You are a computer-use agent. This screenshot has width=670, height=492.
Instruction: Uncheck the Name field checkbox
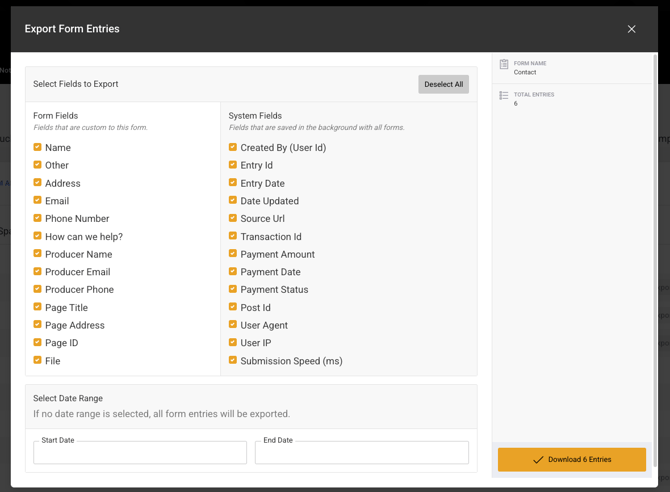37,147
